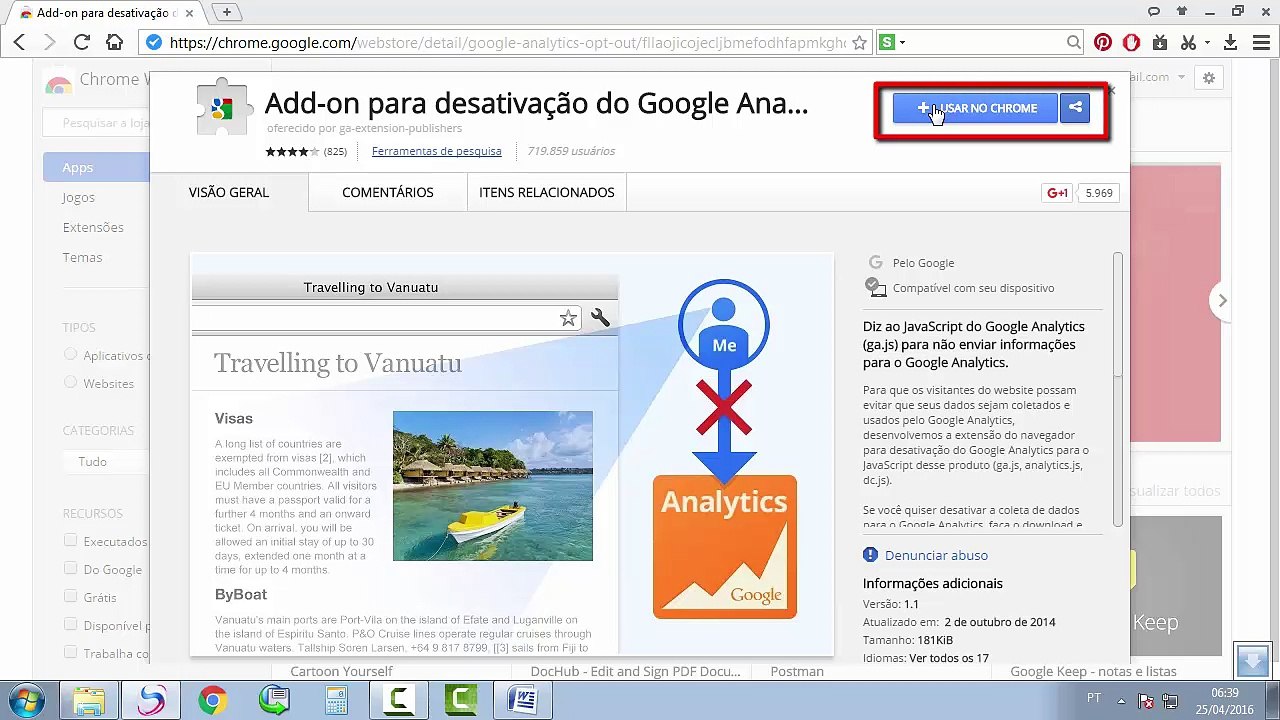Open the browser hamburger menu
The width and height of the screenshot is (1280, 720).
click(x=1259, y=43)
